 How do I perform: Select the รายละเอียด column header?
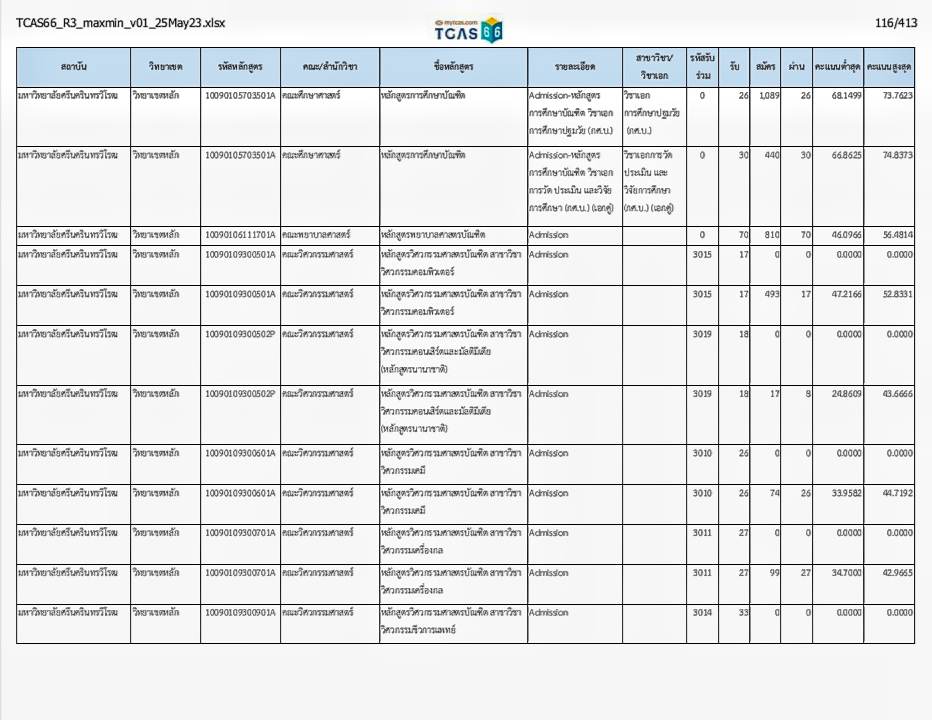(574, 66)
